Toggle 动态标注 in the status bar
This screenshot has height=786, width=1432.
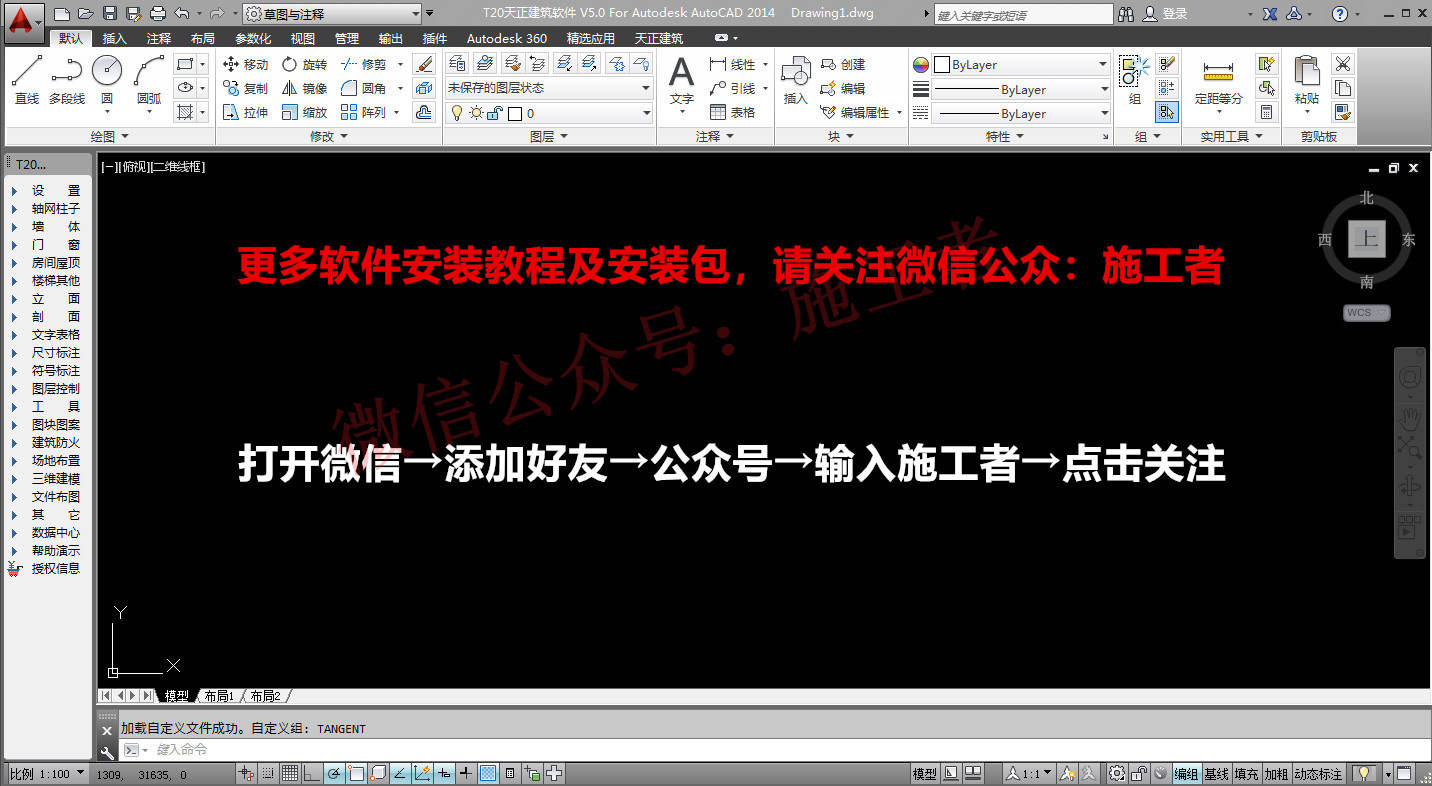tap(1318, 774)
